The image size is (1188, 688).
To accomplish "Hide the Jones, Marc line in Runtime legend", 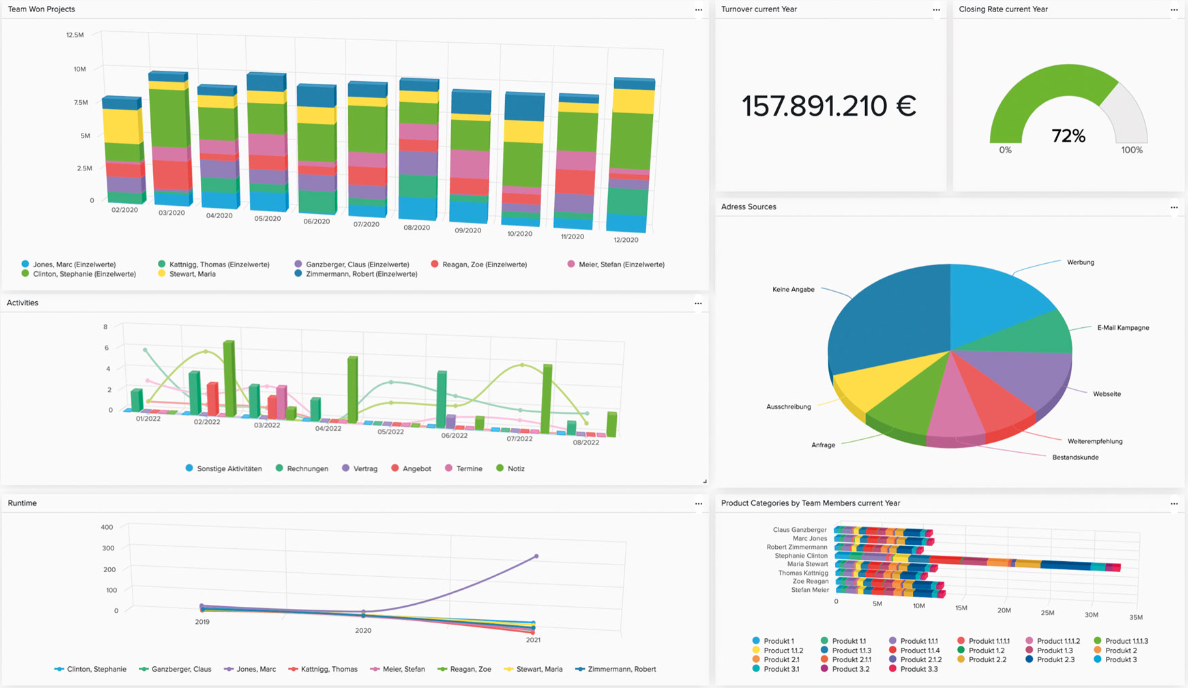I will pos(250,669).
